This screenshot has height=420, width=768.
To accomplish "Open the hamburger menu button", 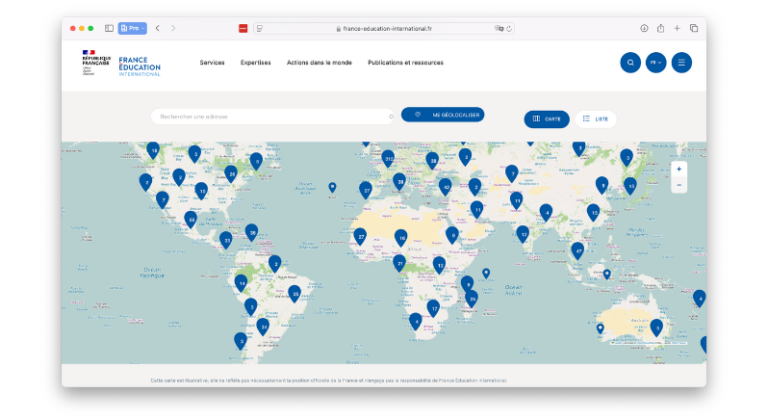I will click(681, 62).
